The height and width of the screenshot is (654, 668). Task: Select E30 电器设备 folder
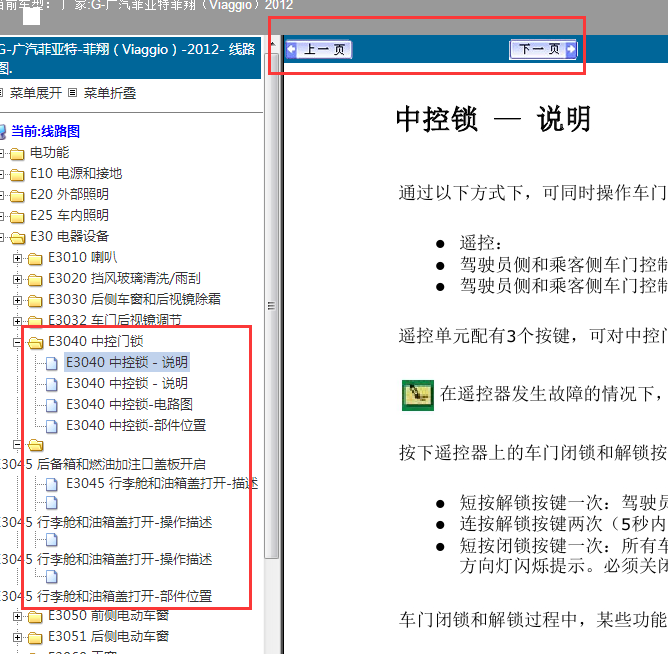tap(69, 236)
